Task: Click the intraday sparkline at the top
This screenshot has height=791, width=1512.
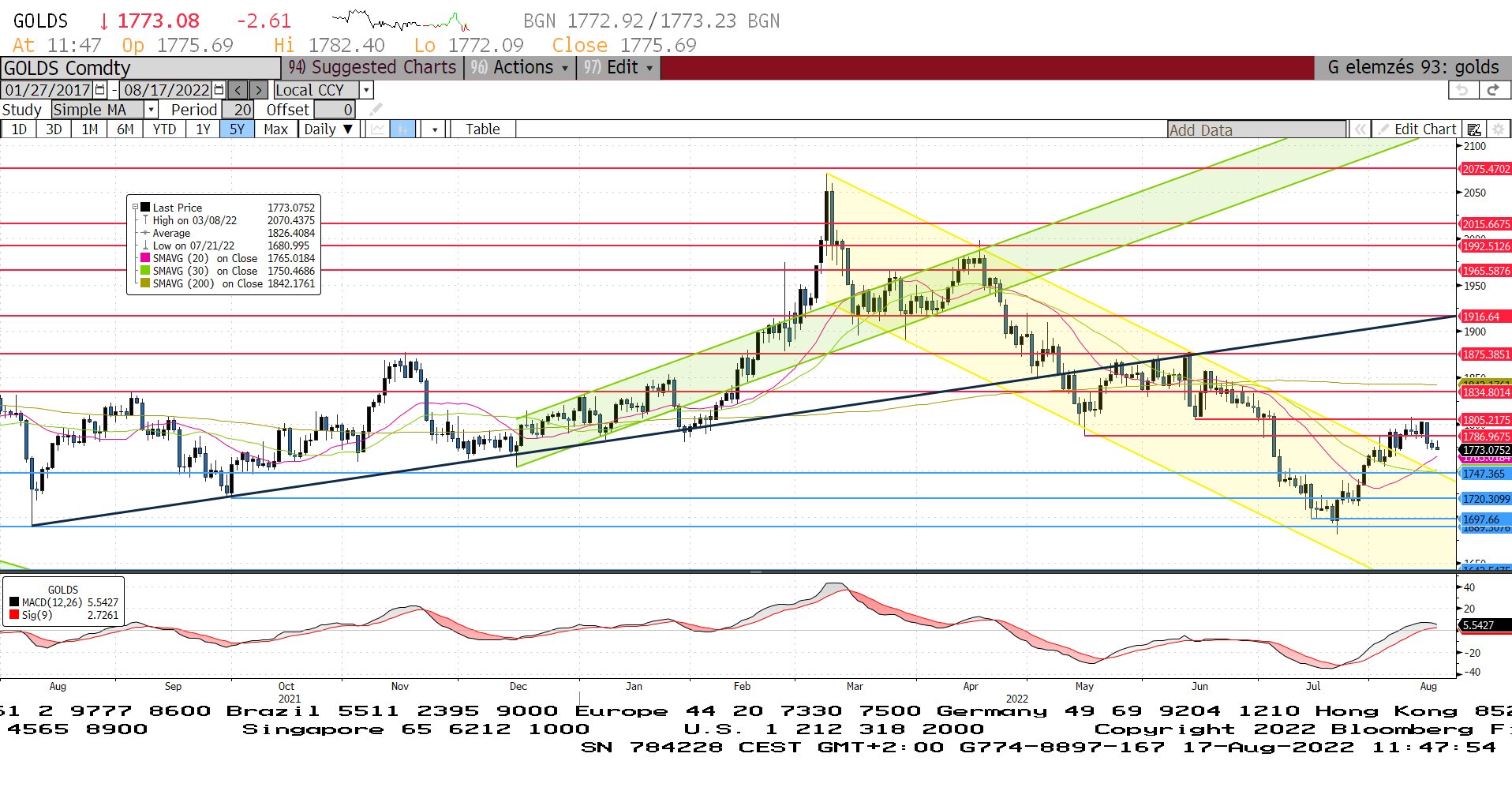Action: tap(401, 21)
